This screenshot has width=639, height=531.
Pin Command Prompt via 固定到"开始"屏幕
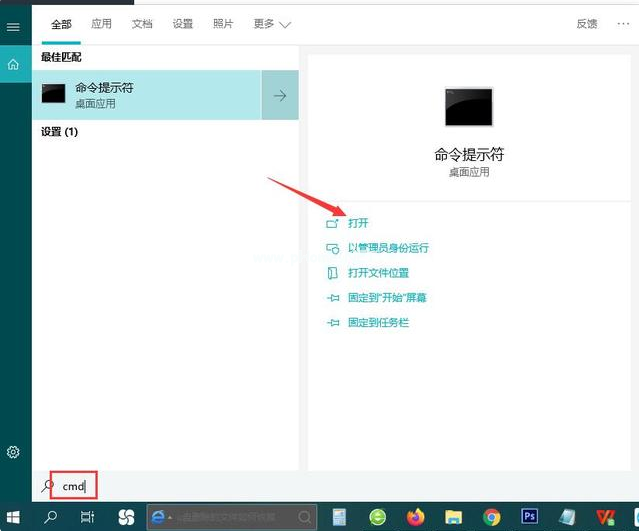coord(387,298)
